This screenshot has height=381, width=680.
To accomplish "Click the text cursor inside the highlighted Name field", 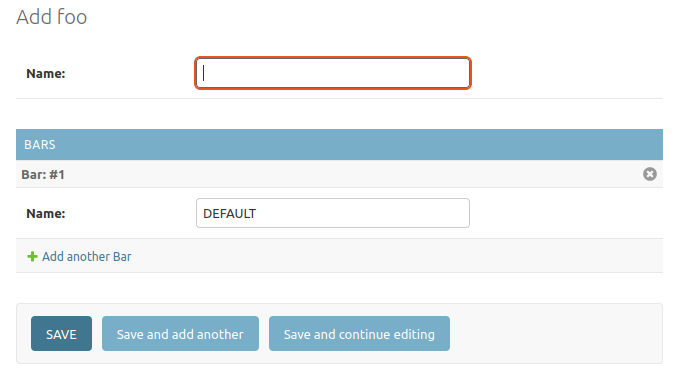I will tap(203, 73).
